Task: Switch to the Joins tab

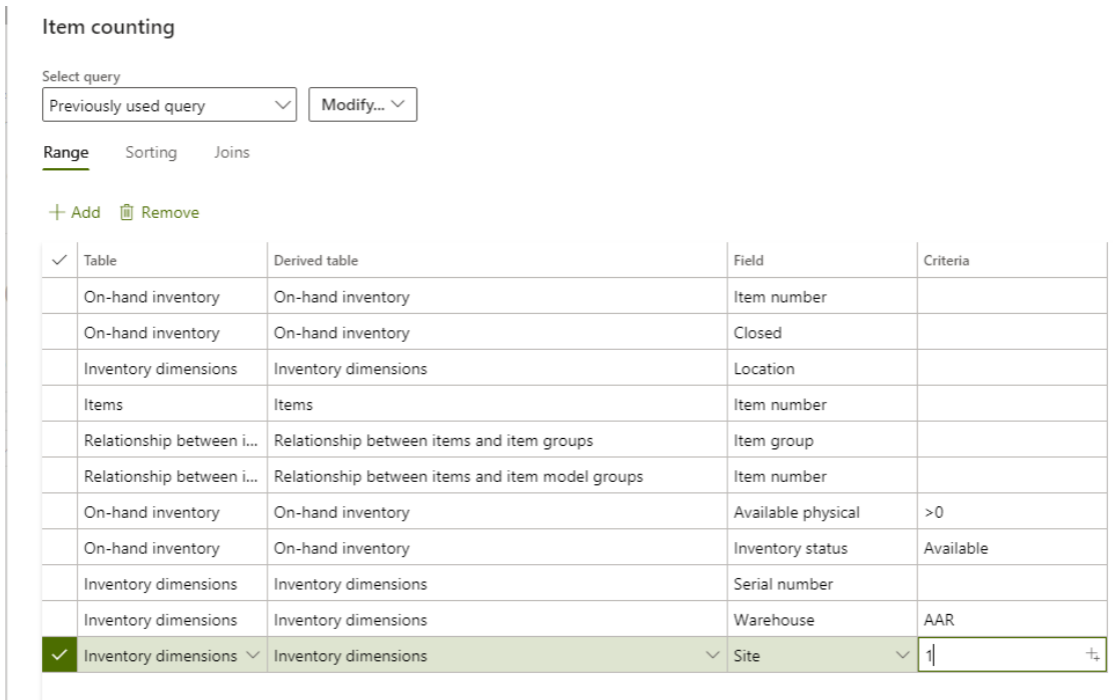Action: click(231, 153)
